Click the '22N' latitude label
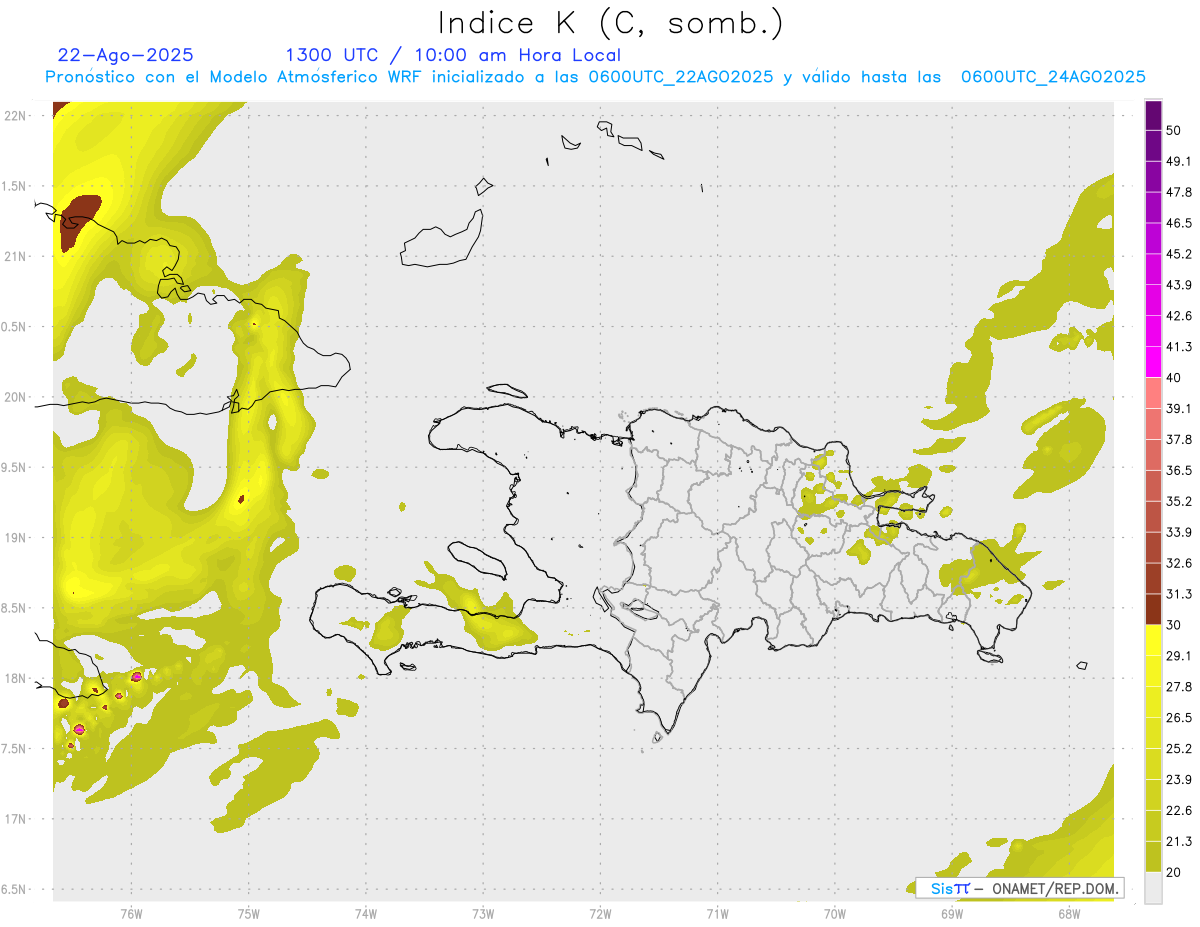The width and height of the screenshot is (1200, 927). tap(15, 116)
